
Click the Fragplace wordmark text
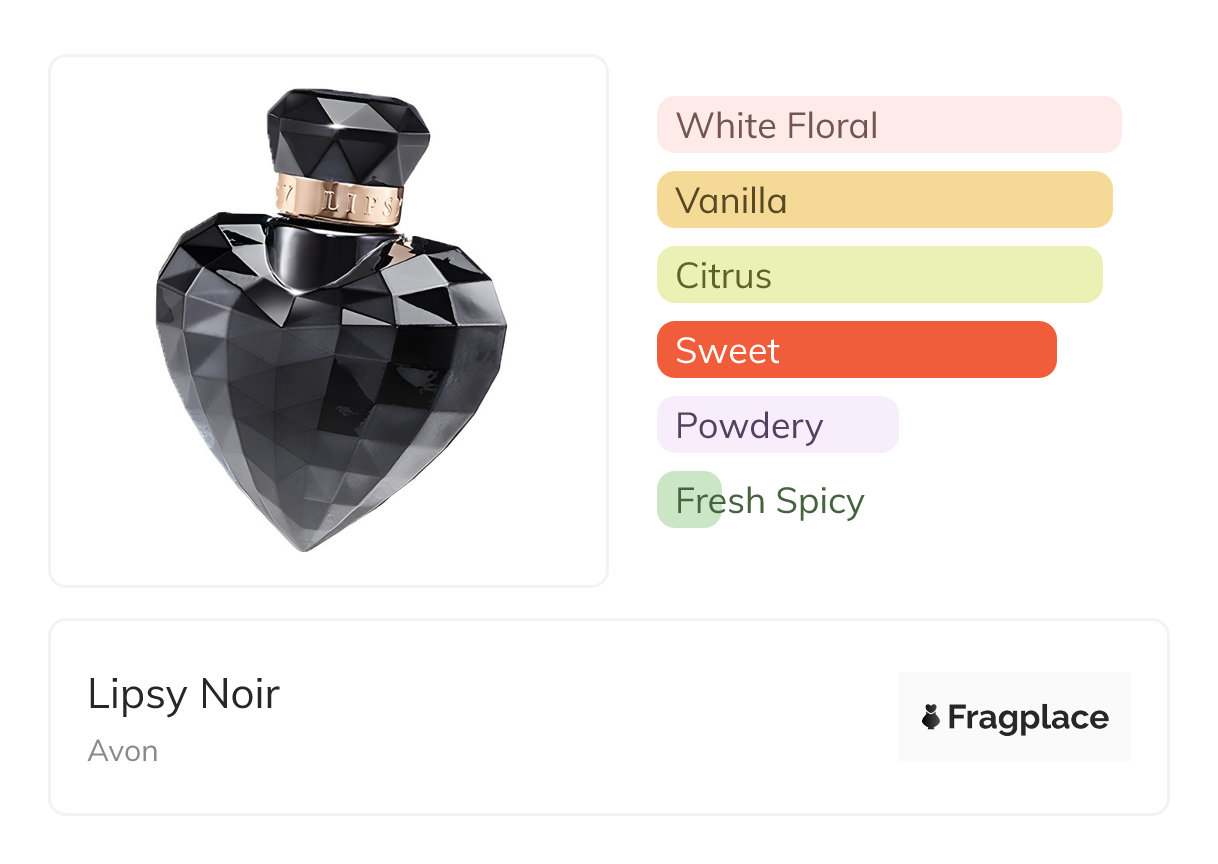1028,718
